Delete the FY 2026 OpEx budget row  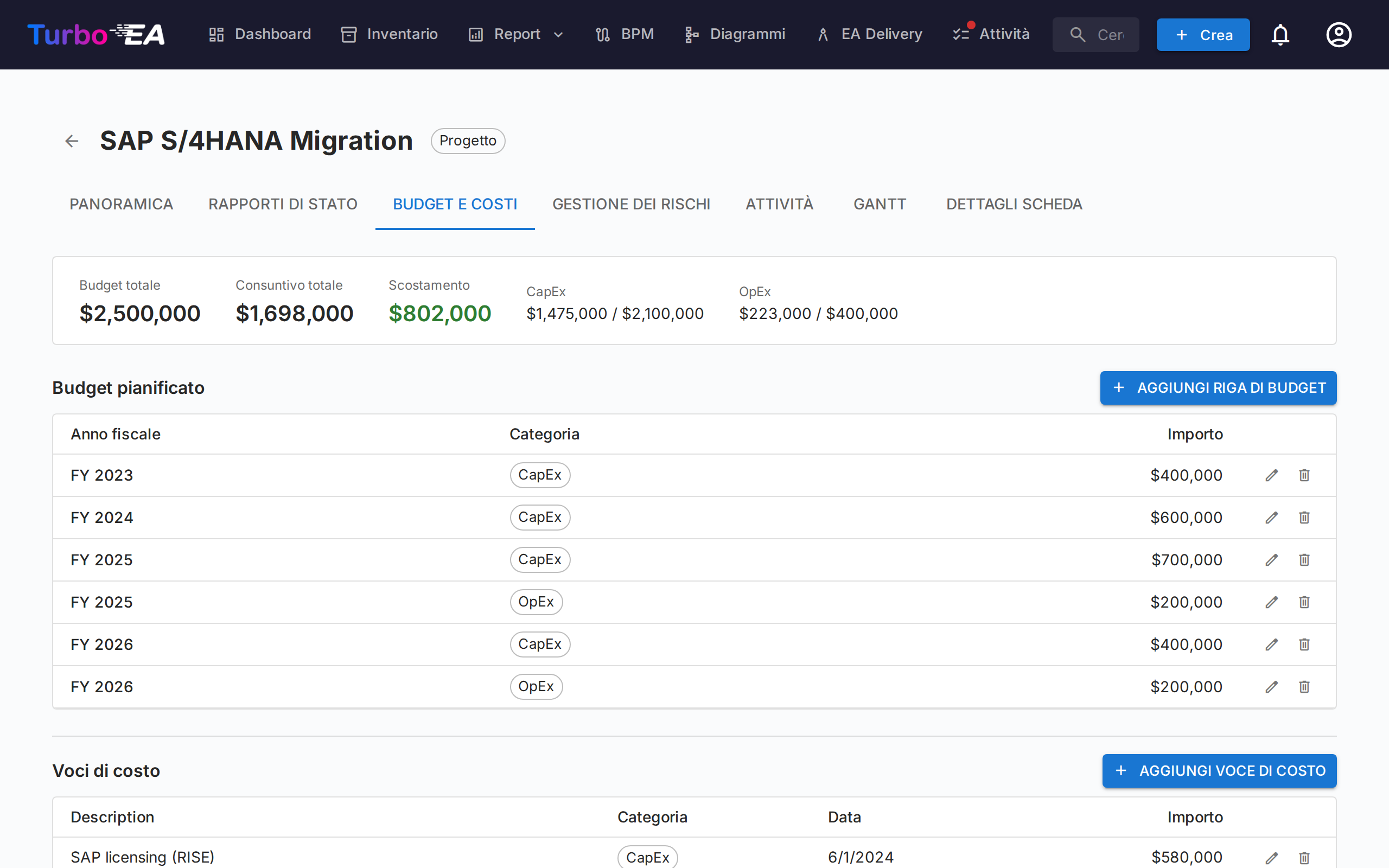1304,687
